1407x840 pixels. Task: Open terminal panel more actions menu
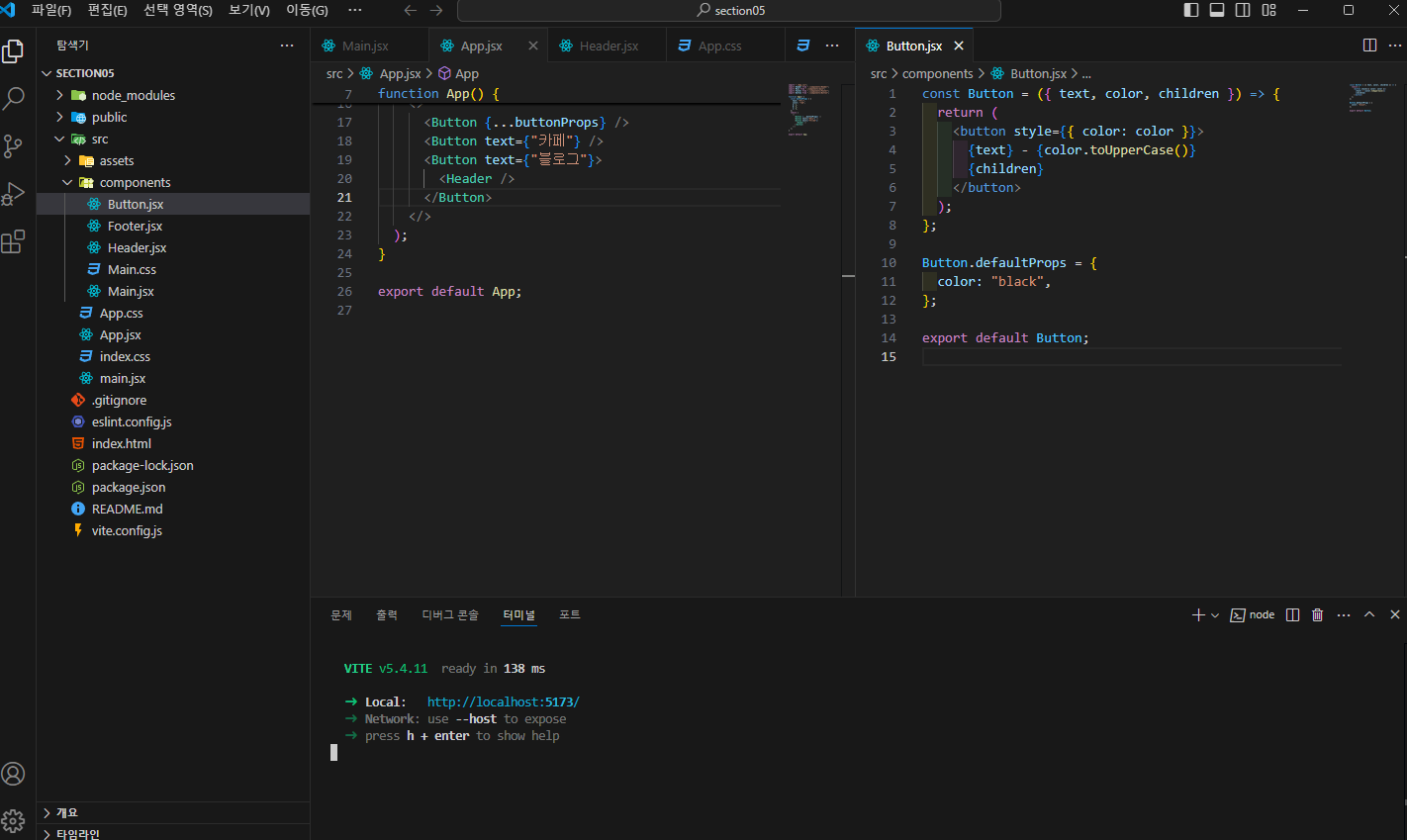(x=1344, y=614)
